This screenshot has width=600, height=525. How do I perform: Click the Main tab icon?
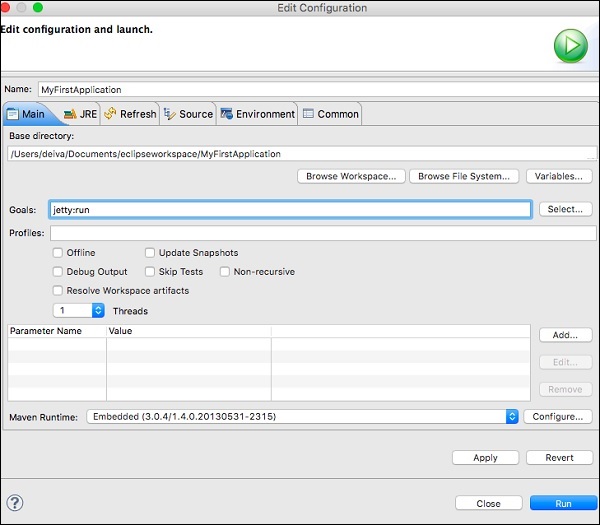13,114
